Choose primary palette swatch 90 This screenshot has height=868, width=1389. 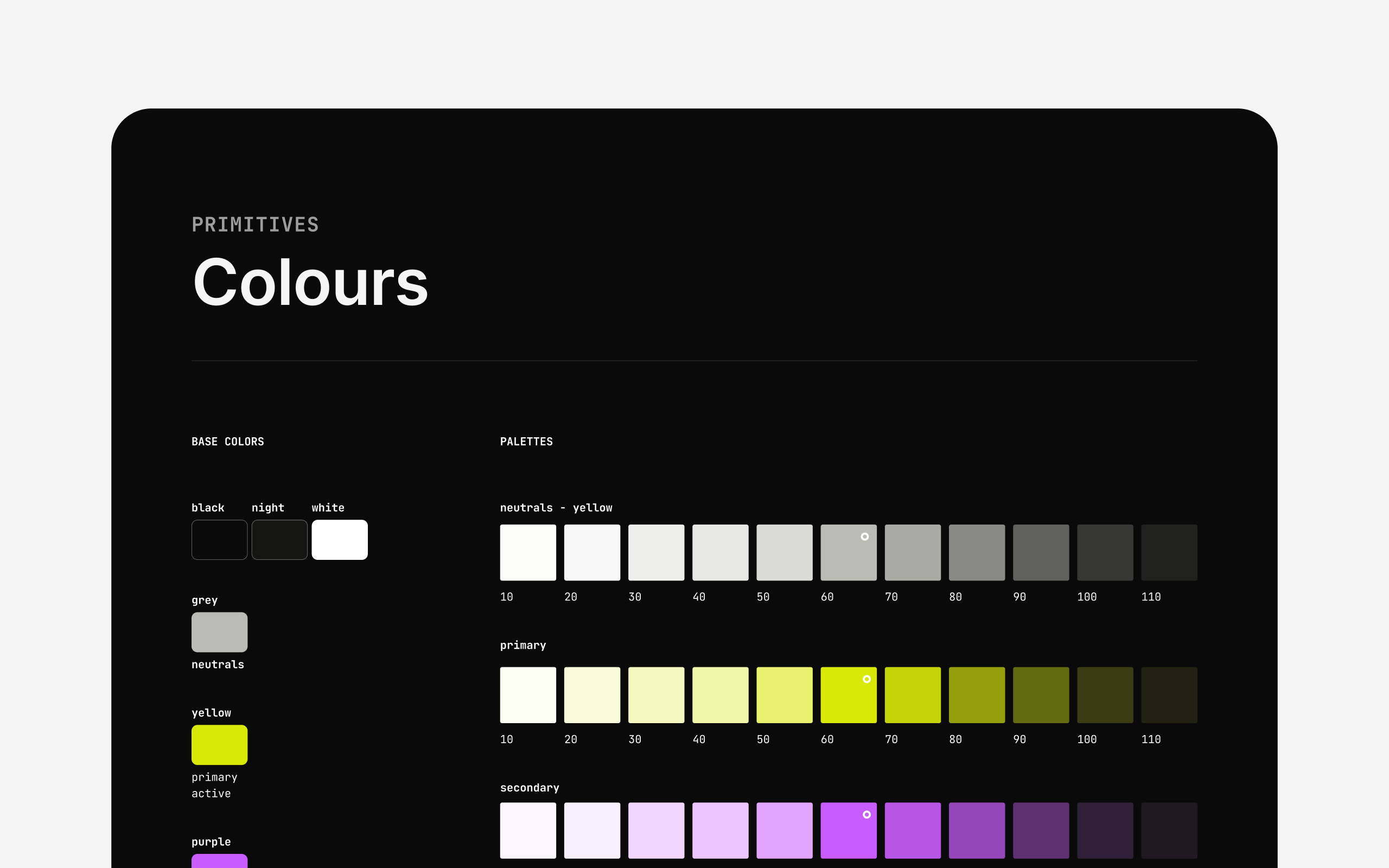pyautogui.click(x=1041, y=694)
